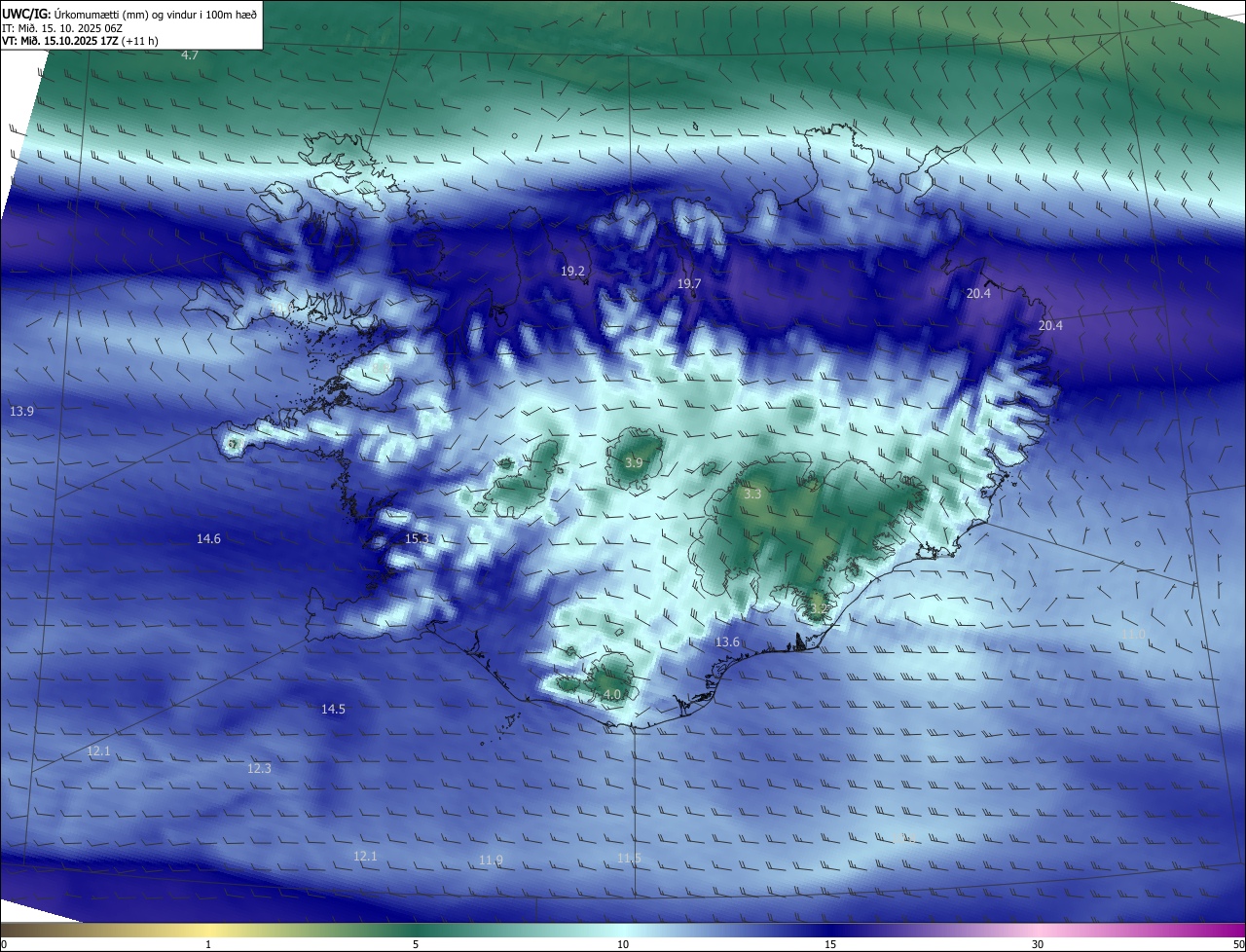Click the colorbar tick label 0
Image resolution: width=1246 pixels, height=952 pixels.
tap(4, 944)
